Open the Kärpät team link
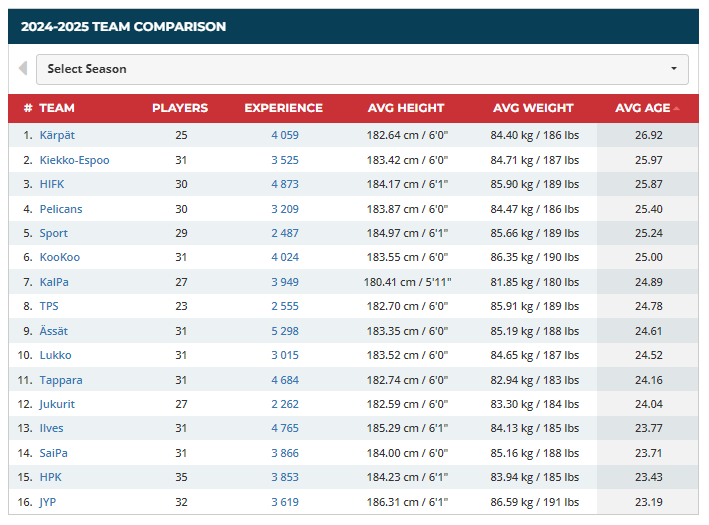The width and height of the screenshot is (709, 525). [x=57, y=135]
